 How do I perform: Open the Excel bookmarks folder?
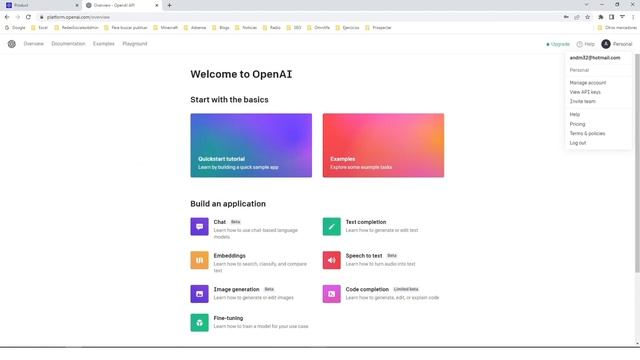tap(40, 28)
